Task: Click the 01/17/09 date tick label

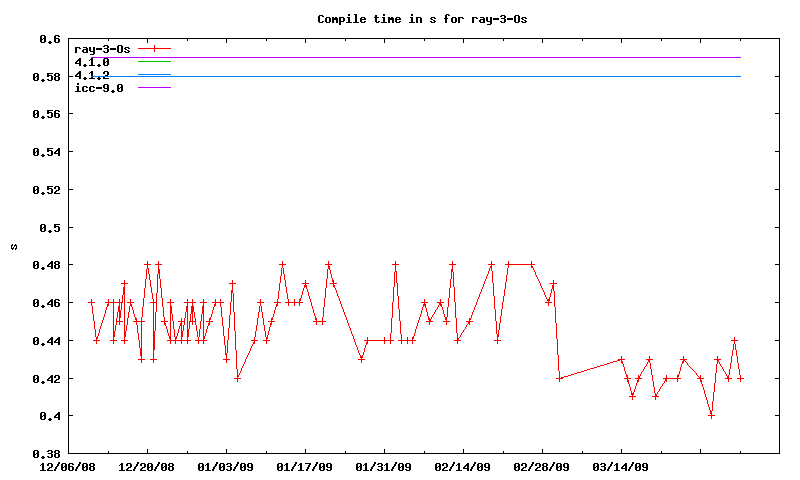Action: pos(305,466)
